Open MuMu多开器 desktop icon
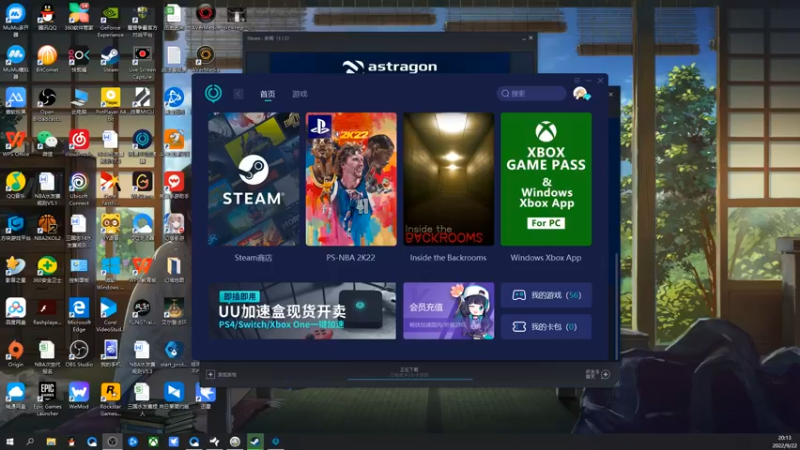Image resolution: width=800 pixels, height=450 pixels. (15, 19)
